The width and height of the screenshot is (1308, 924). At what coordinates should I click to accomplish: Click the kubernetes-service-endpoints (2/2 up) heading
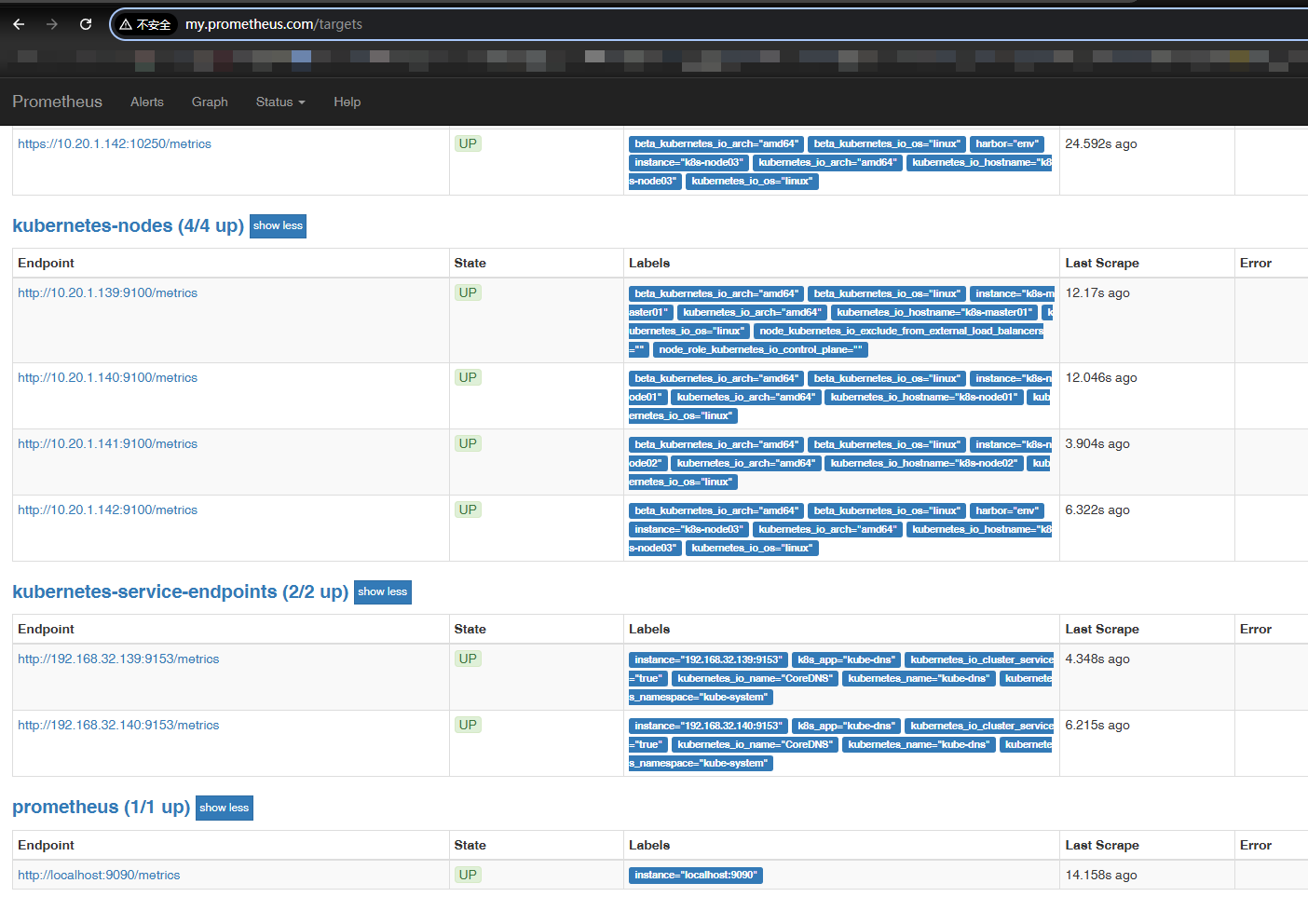click(x=180, y=591)
